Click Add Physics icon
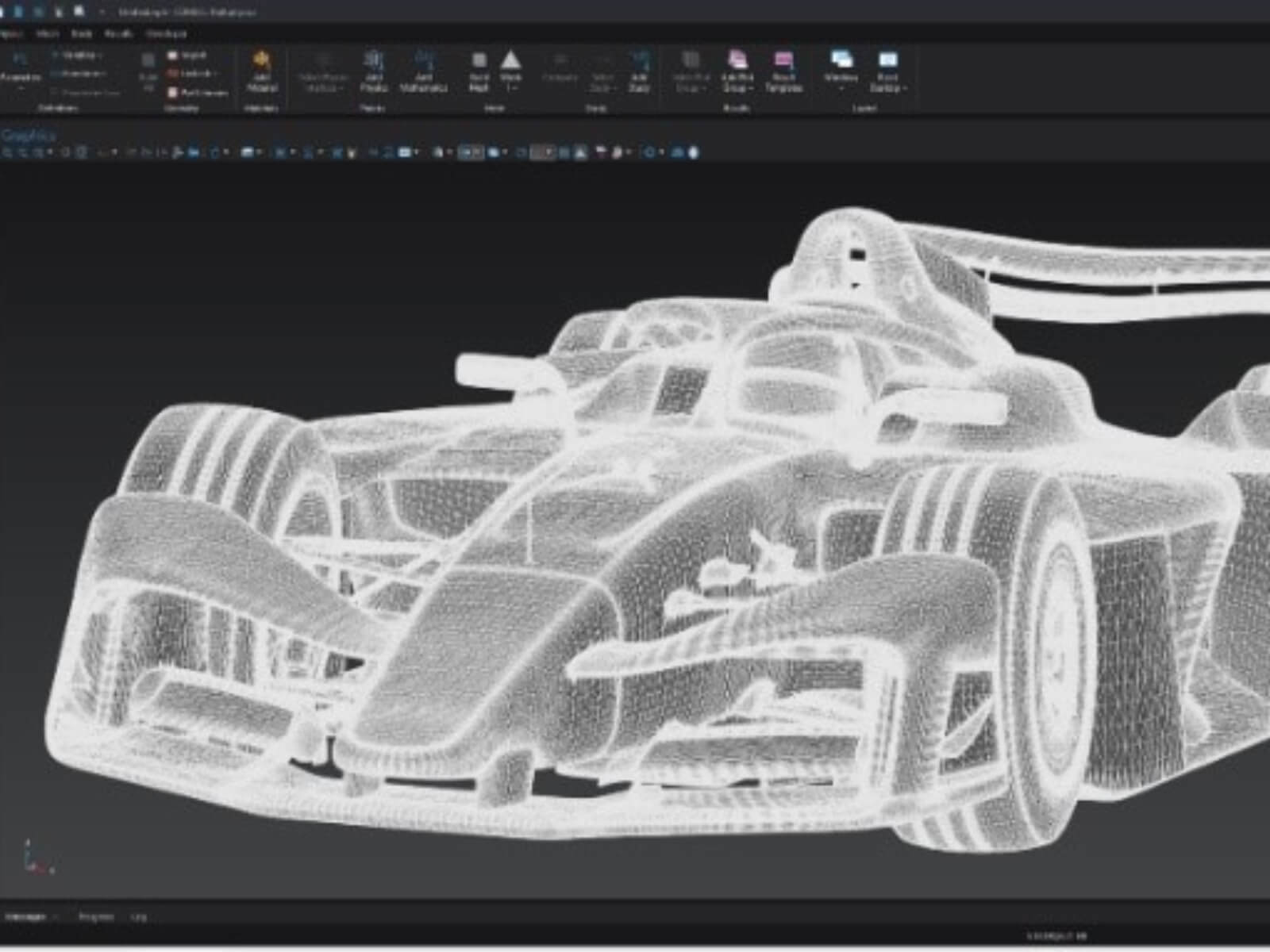Image resolution: width=1270 pixels, height=952 pixels. [x=373, y=71]
